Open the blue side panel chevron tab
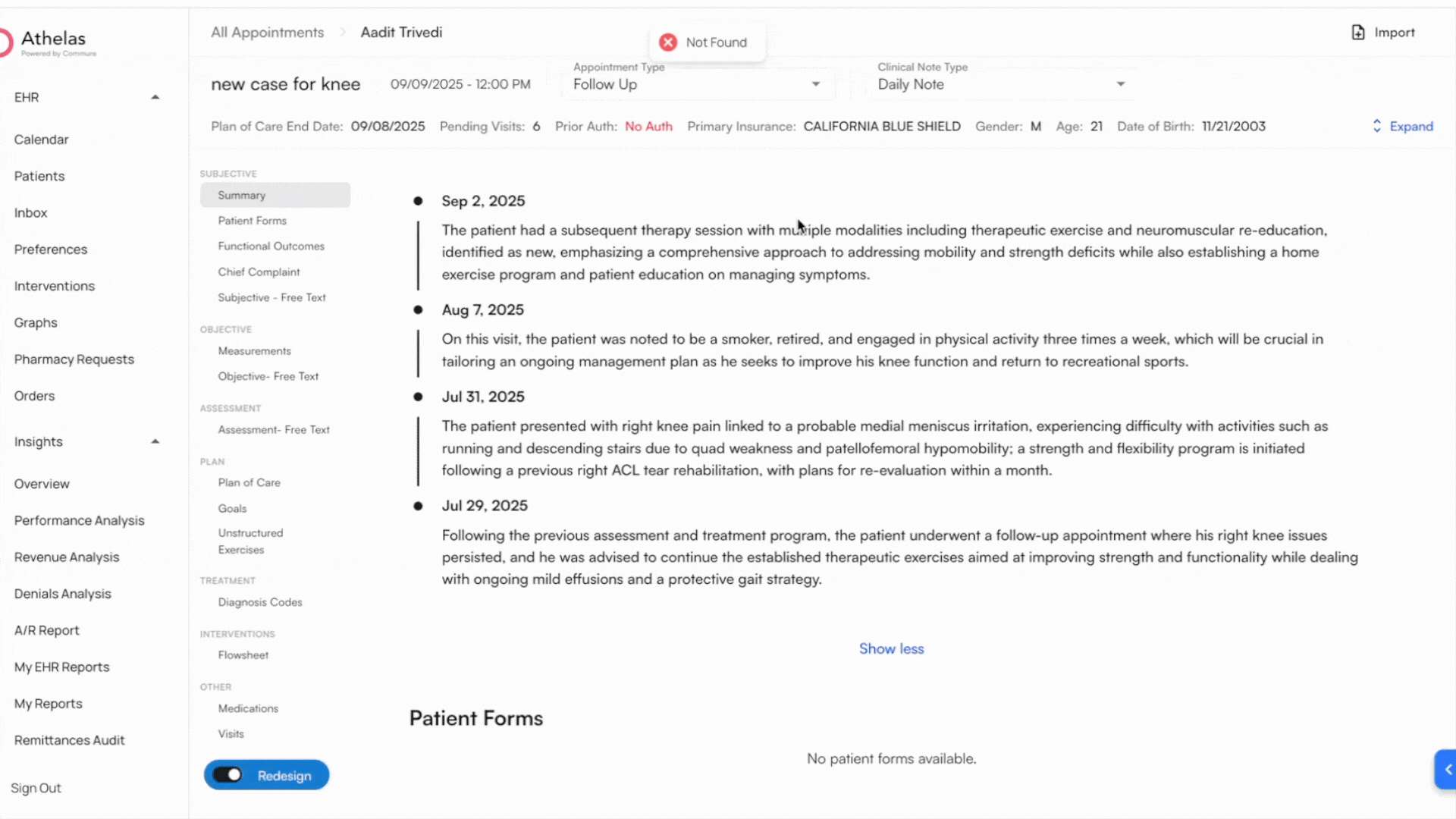Image resolution: width=1456 pixels, height=819 pixels. click(x=1447, y=769)
